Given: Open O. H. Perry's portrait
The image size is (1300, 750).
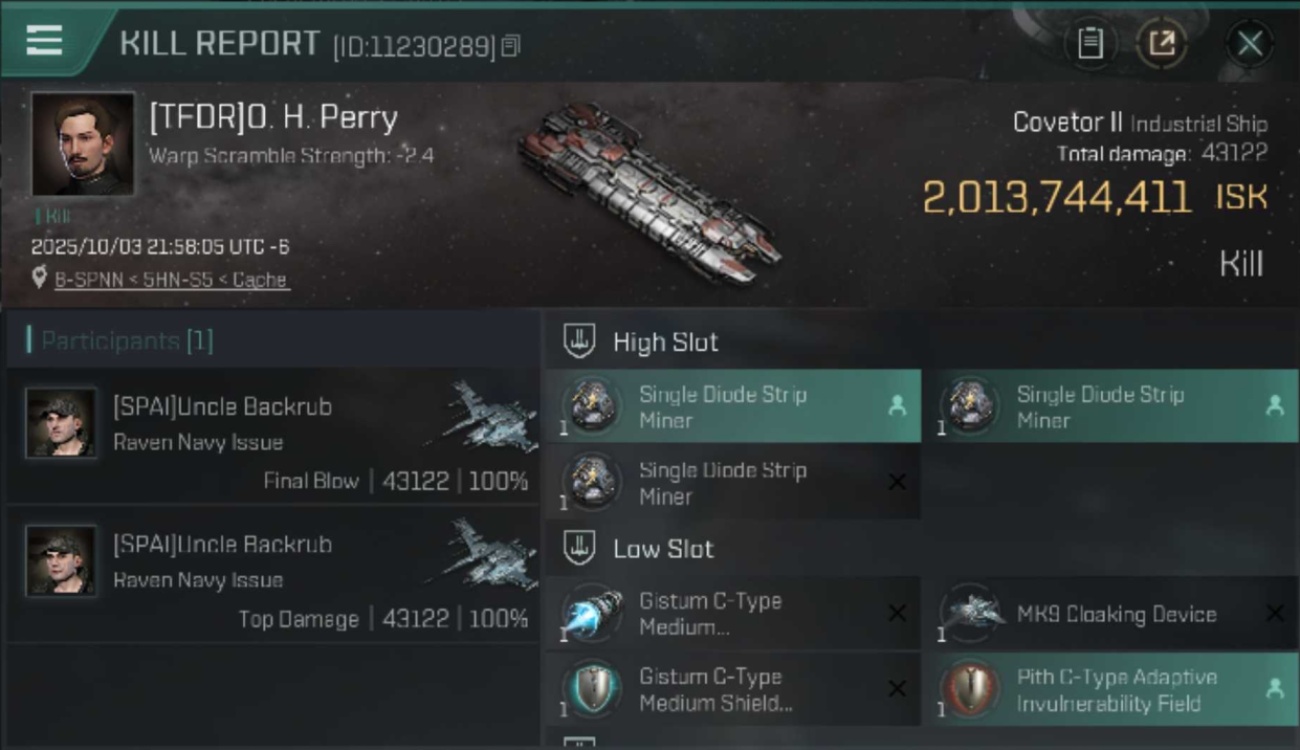Looking at the screenshot, I should click(x=82, y=144).
